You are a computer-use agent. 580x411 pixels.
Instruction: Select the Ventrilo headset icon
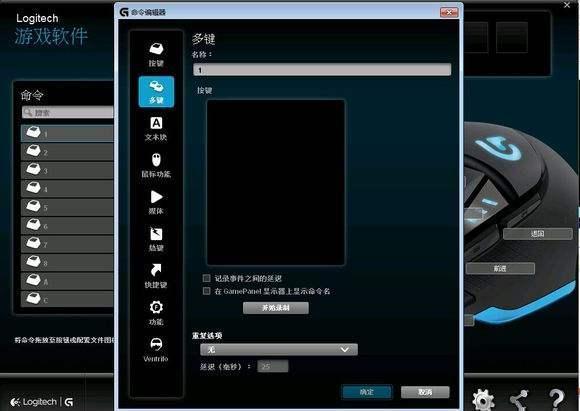tap(156, 350)
